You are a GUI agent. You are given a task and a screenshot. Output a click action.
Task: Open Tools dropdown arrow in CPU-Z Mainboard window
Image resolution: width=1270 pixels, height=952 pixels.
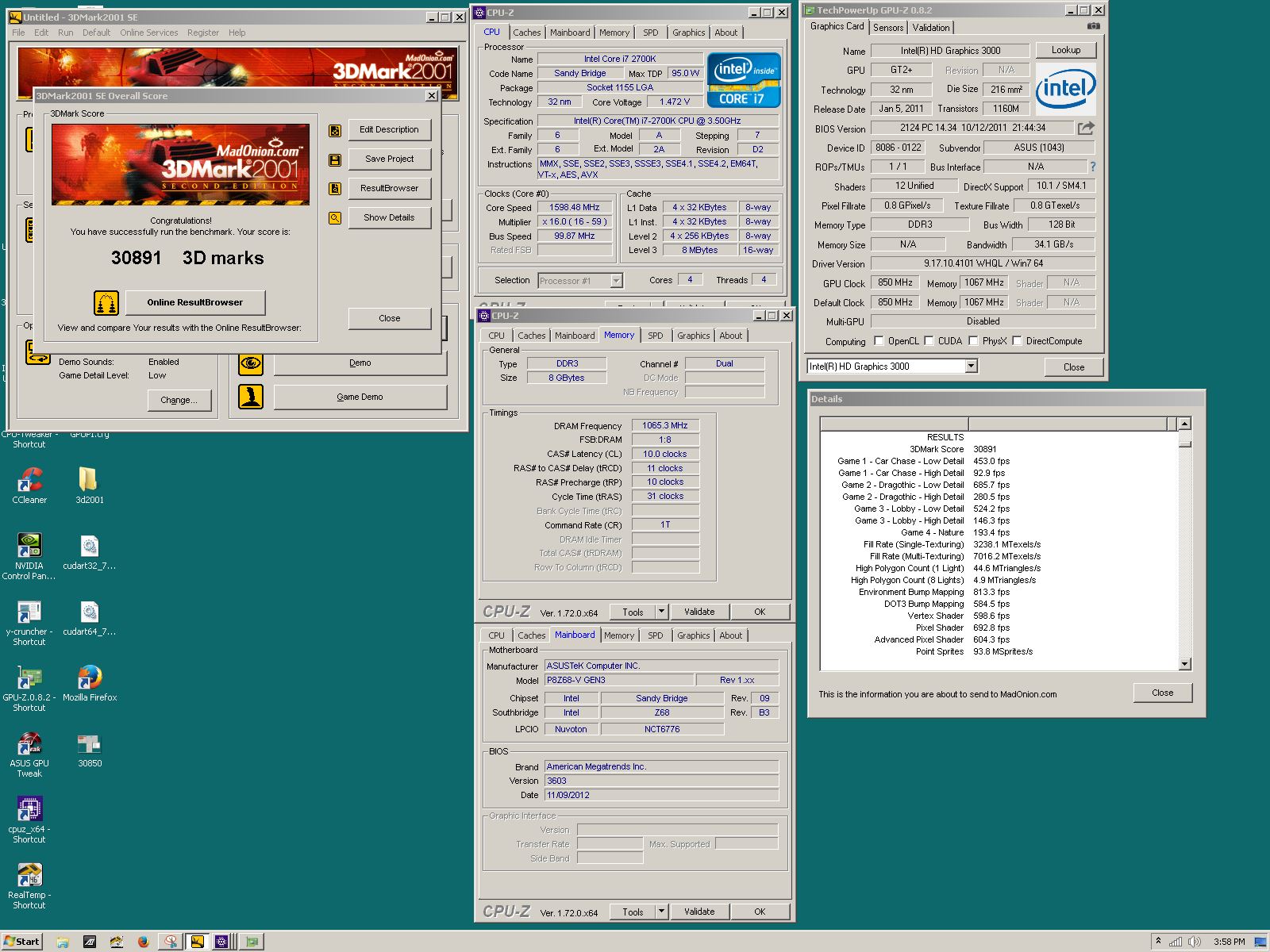click(661, 912)
